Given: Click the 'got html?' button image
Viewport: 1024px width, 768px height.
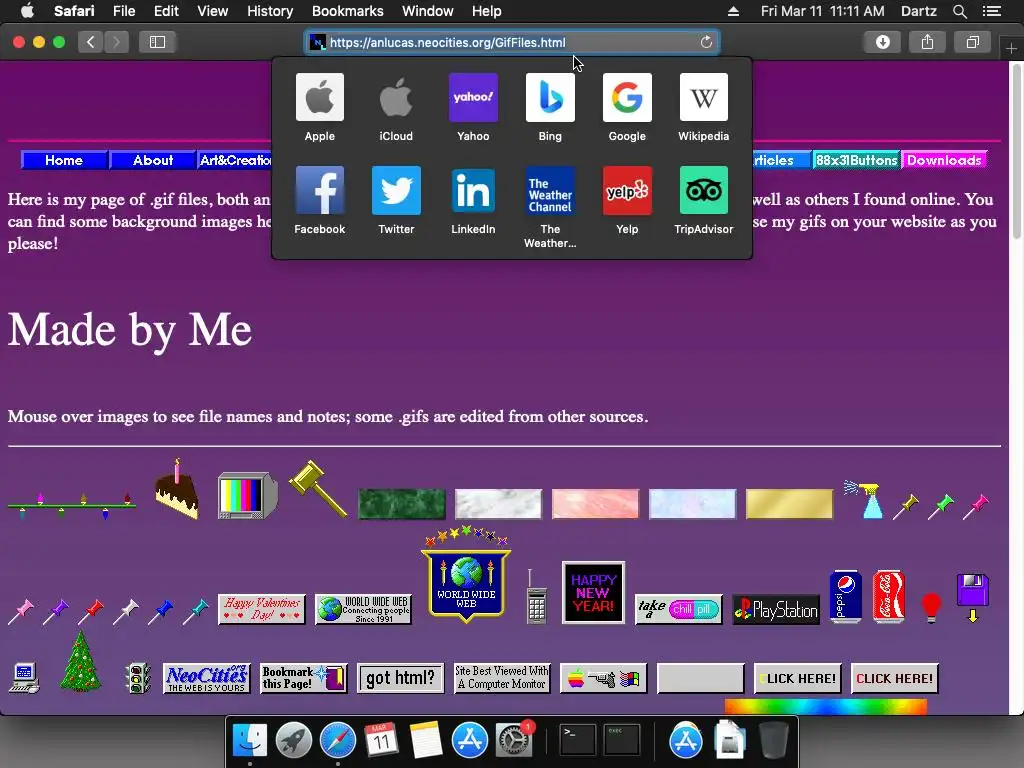Looking at the screenshot, I should (x=400, y=679).
